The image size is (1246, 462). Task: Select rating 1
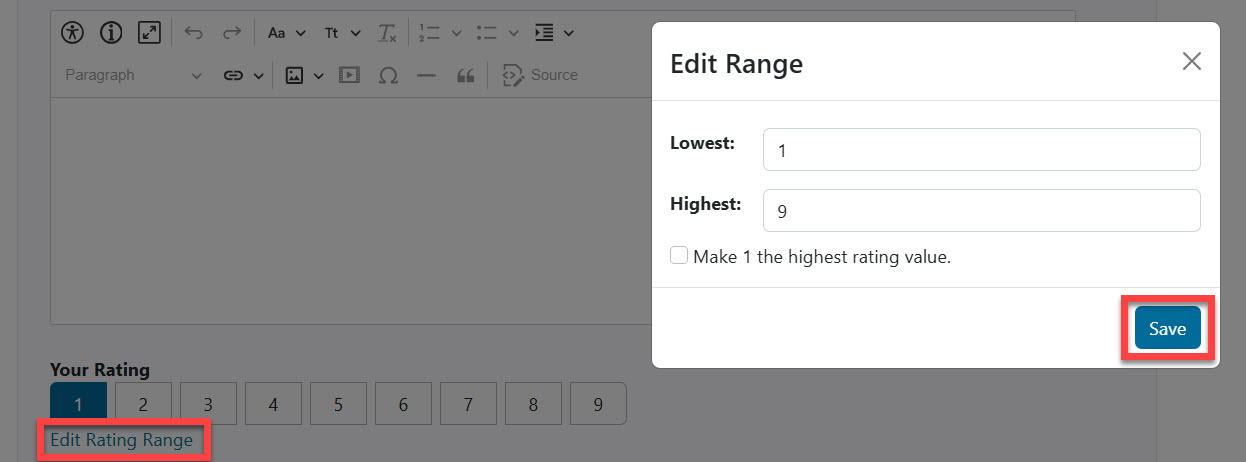pyautogui.click(x=78, y=404)
